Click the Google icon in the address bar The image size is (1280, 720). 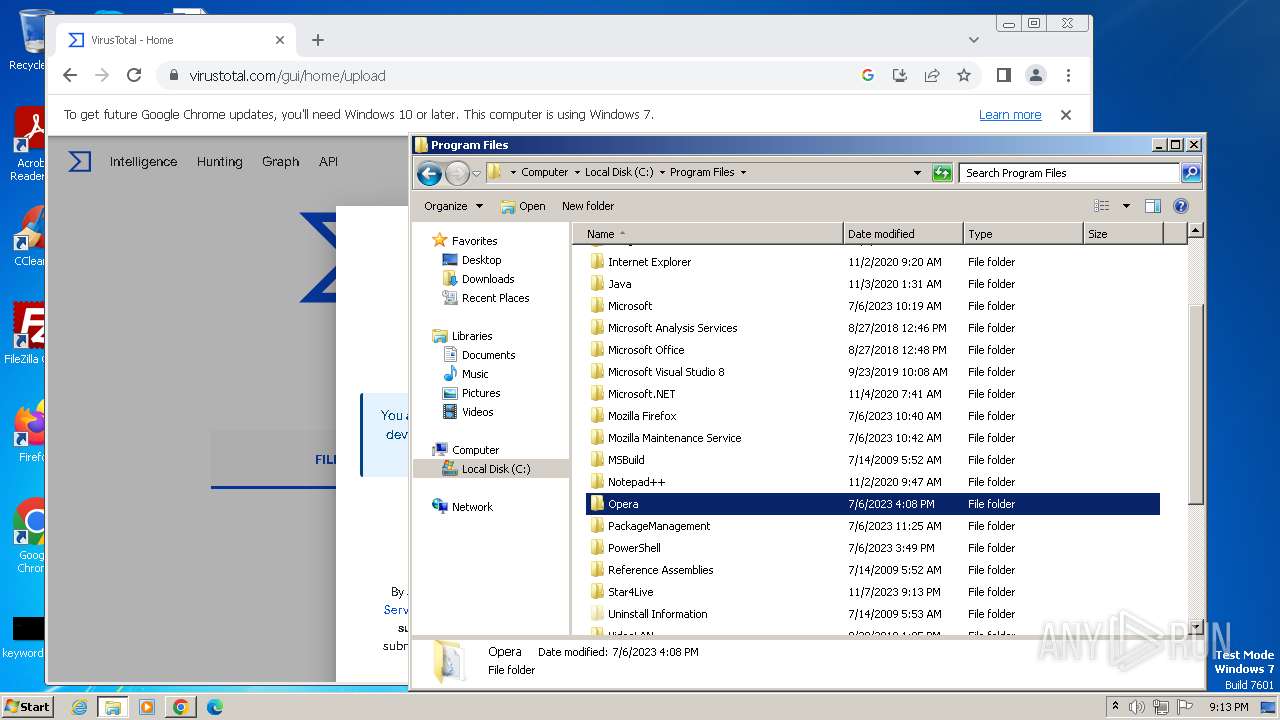[868, 75]
